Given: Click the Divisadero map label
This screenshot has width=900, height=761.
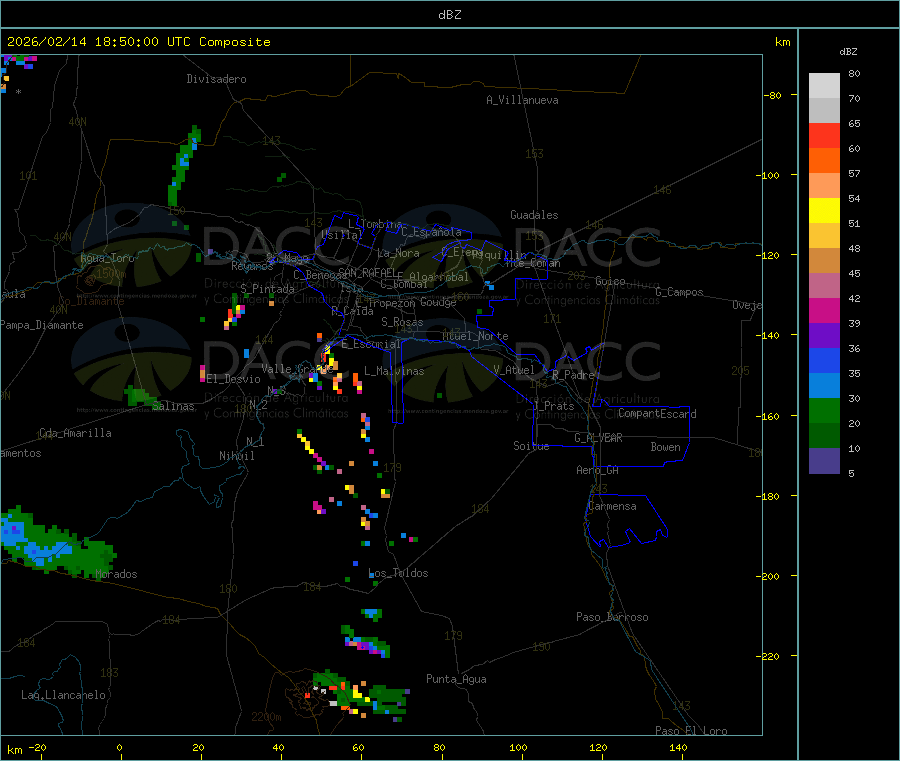Looking at the screenshot, I should tap(216, 79).
